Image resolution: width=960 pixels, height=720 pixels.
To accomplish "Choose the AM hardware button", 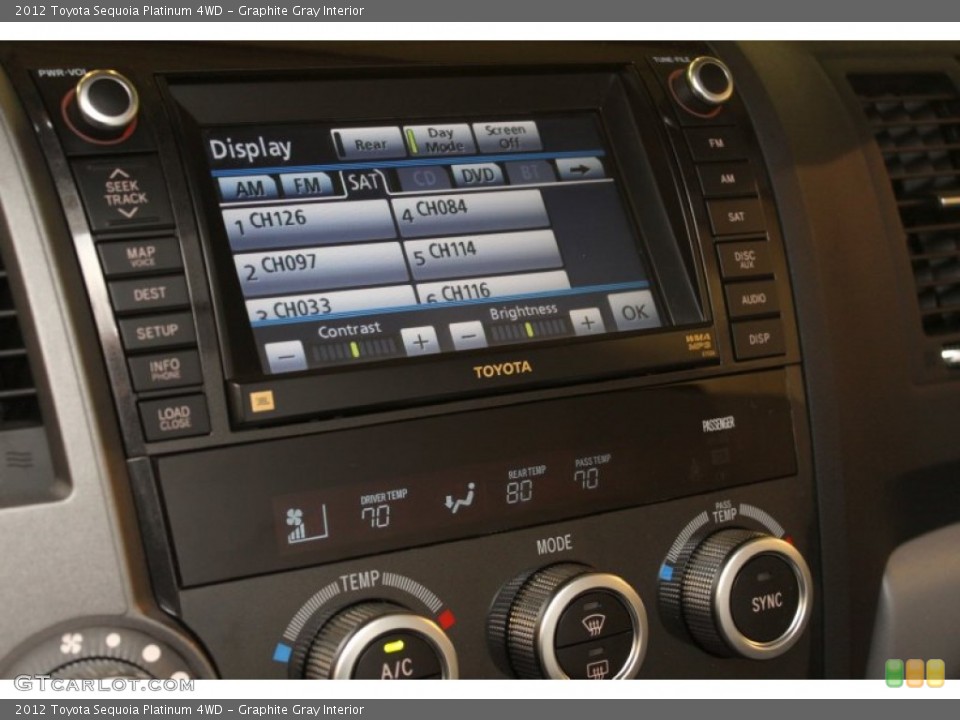I will coord(727,179).
